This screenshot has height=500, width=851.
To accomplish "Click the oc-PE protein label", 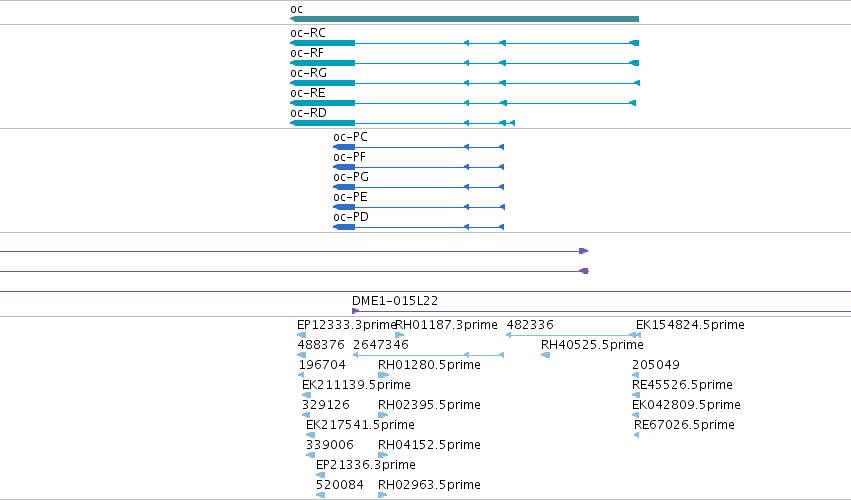I will tap(350, 197).
